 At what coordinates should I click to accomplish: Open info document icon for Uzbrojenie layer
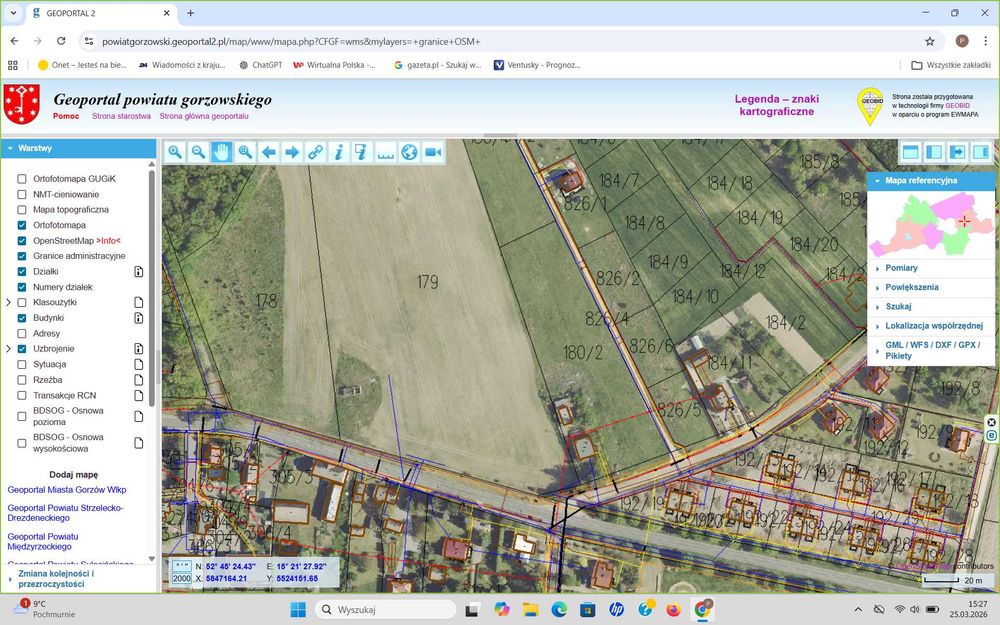(x=138, y=349)
